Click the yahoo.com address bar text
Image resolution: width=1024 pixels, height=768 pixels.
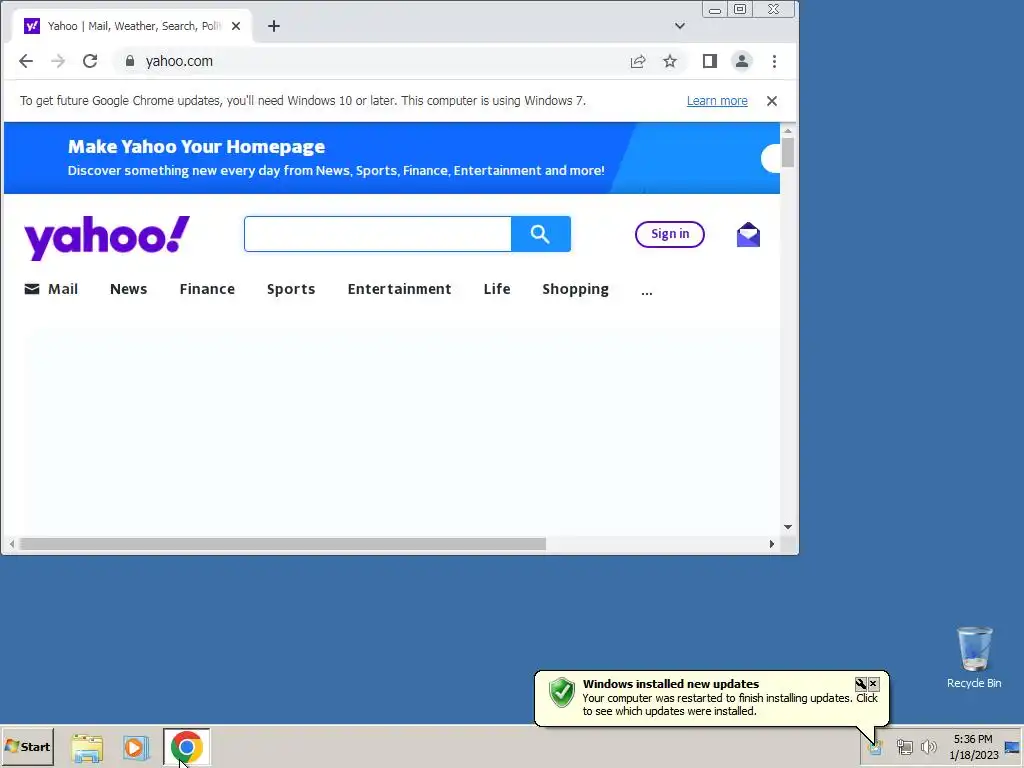(x=179, y=61)
